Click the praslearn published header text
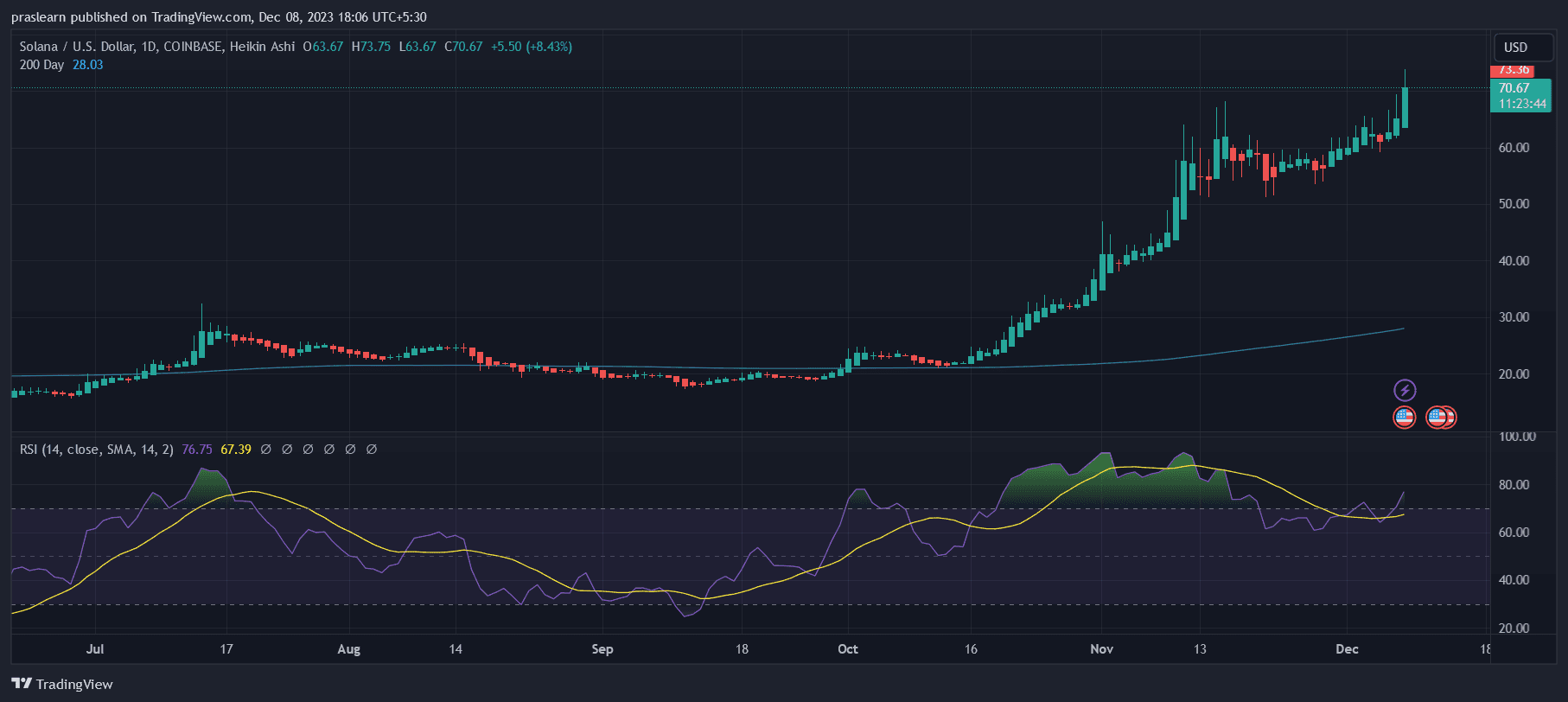Screen dimensions: 1568x702 pyautogui.click(x=219, y=17)
